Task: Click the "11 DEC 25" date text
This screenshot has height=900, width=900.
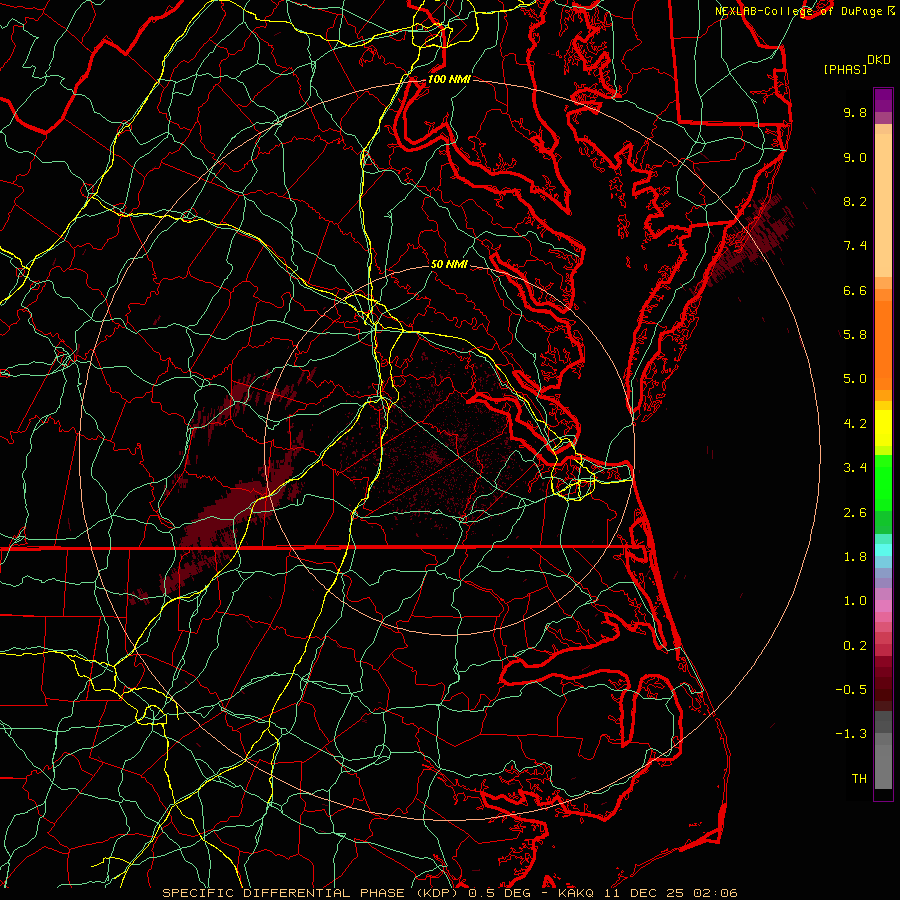Action: [x=643, y=893]
